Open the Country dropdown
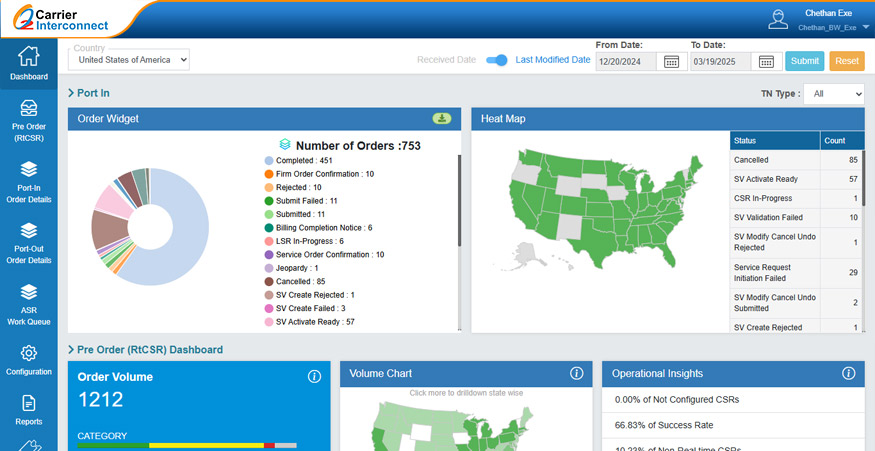Image resolution: width=875 pixels, height=451 pixels. pos(129,60)
